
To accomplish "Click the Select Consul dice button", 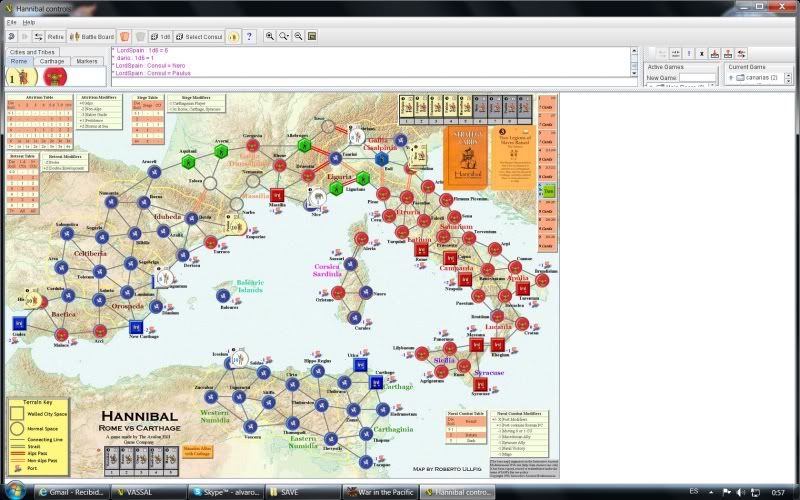I will [x=198, y=37].
